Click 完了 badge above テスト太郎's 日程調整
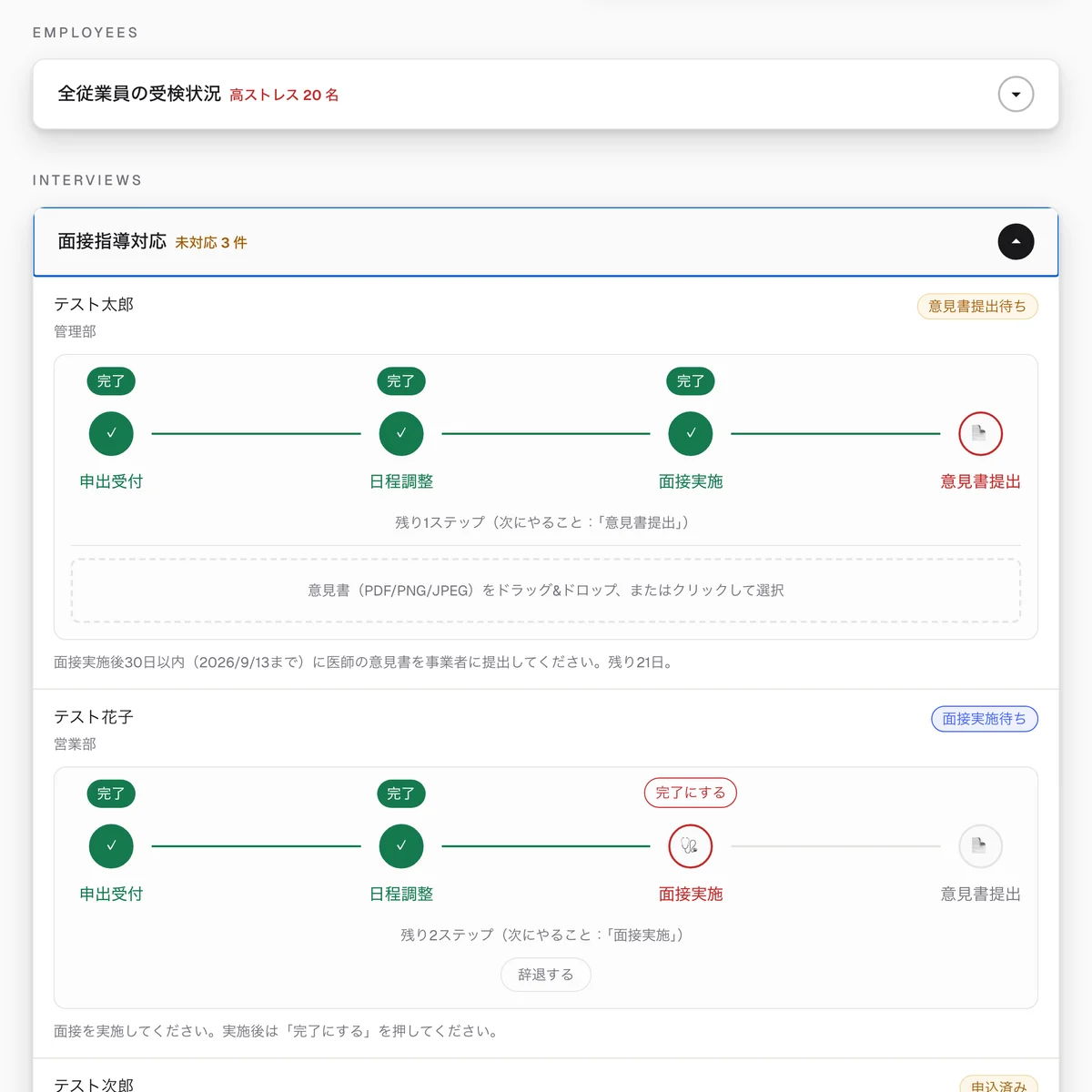The height and width of the screenshot is (1092, 1092). (401, 381)
